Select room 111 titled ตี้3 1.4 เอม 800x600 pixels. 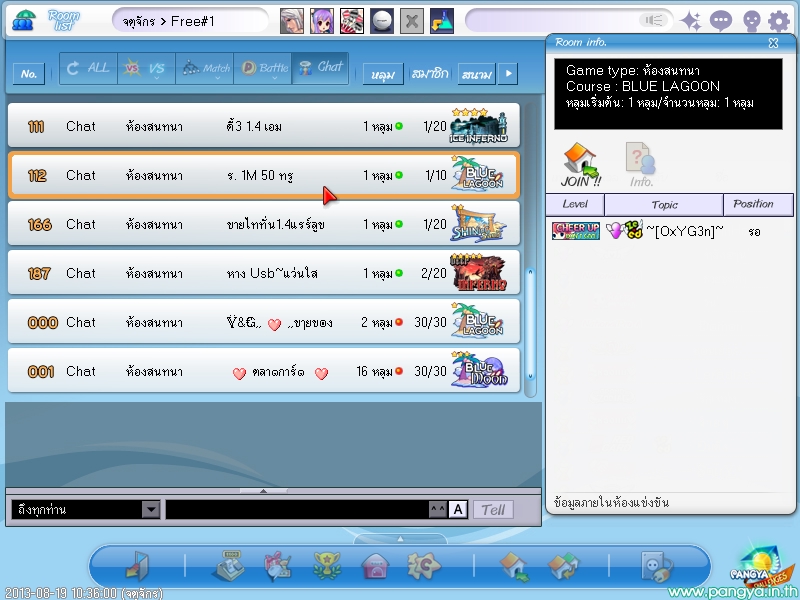coord(264,126)
